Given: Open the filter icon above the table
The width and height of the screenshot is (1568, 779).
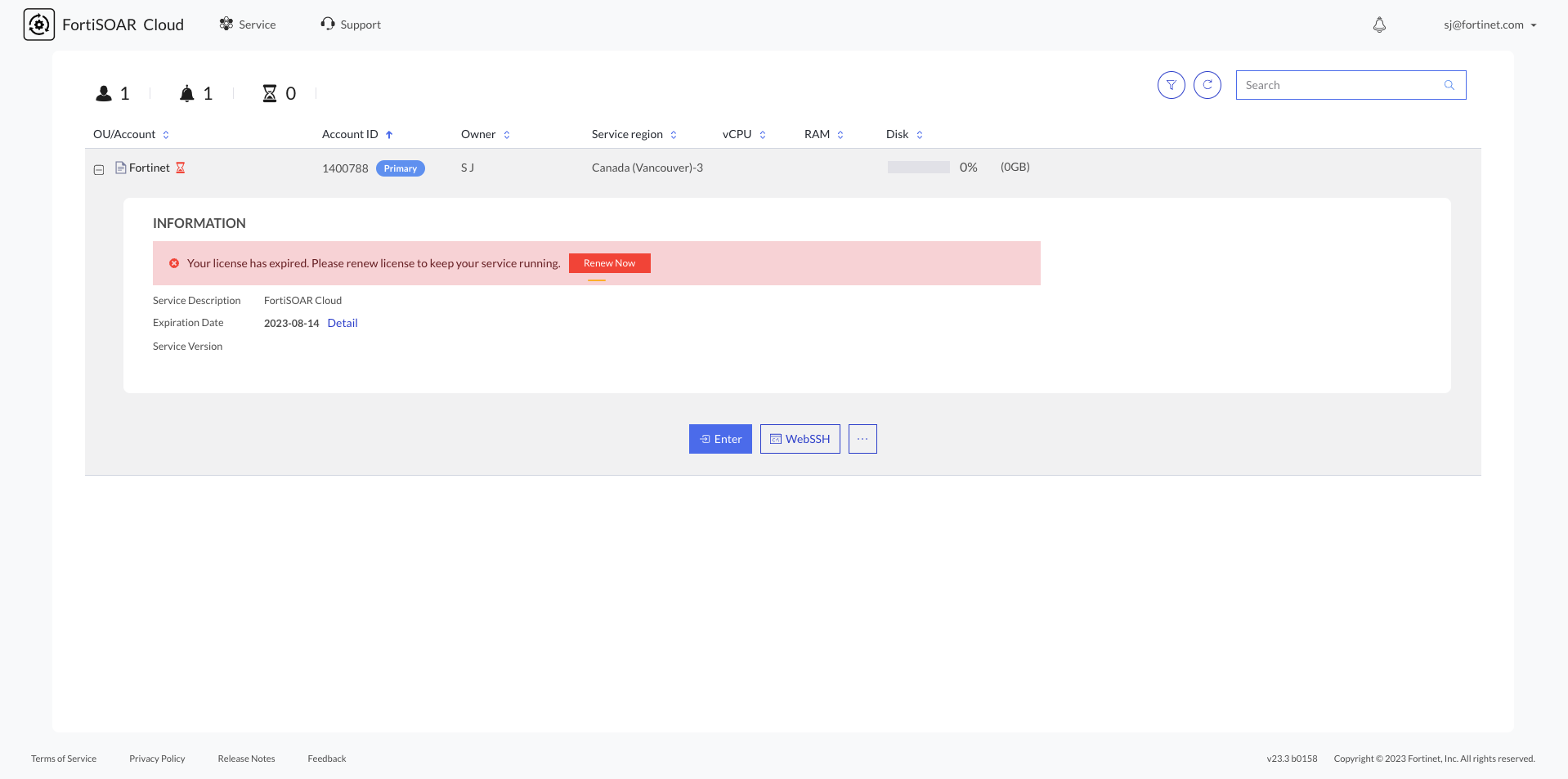Looking at the screenshot, I should point(1171,84).
